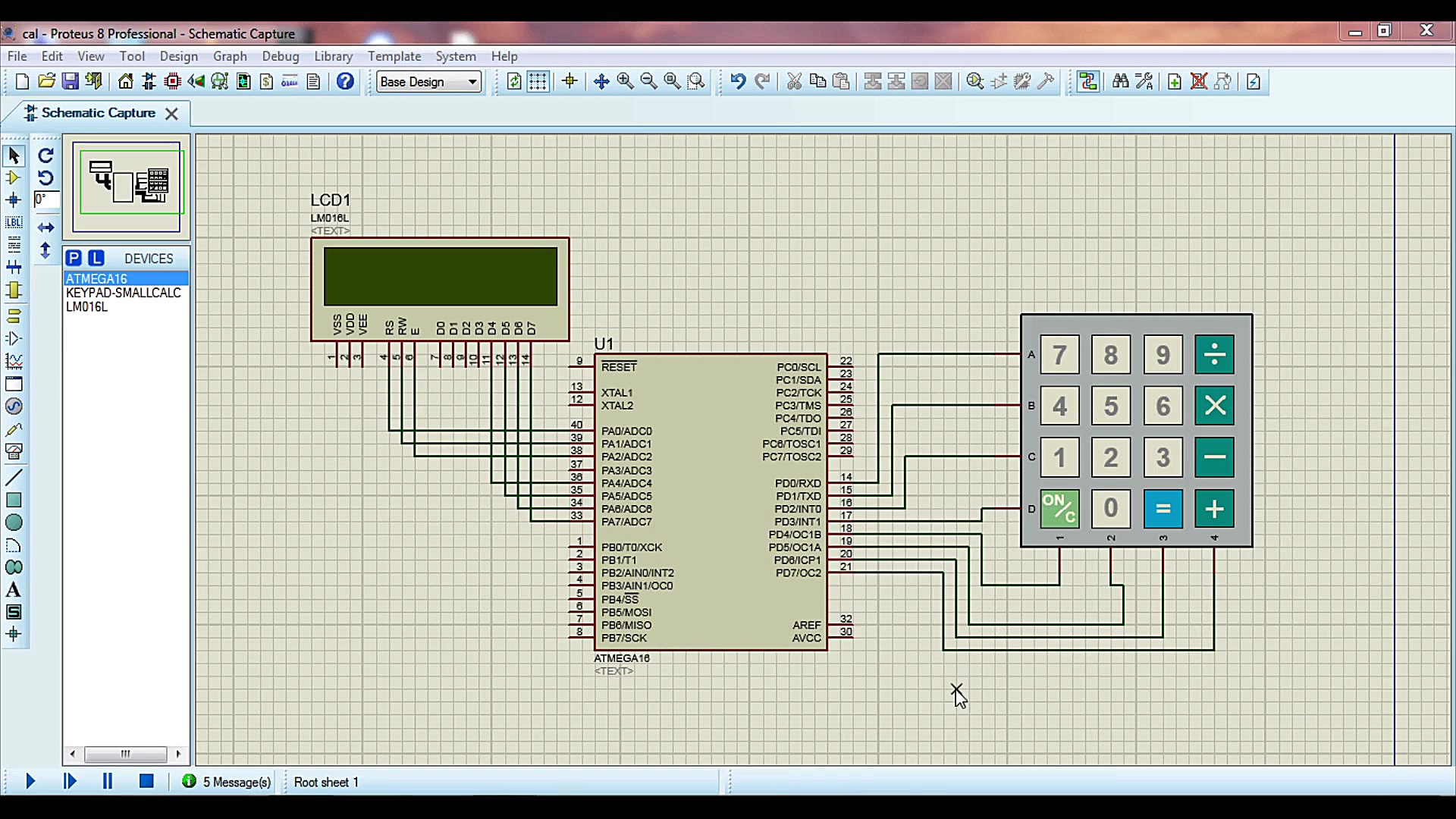Open a project using the folder icon
This screenshot has height=819, width=1456.
46,81
